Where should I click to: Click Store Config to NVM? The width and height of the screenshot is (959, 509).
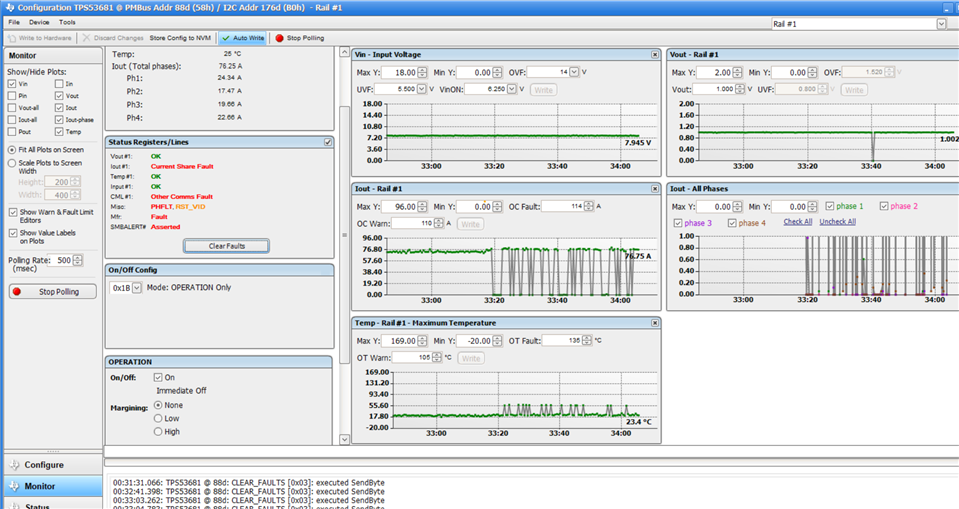[180, 38]
